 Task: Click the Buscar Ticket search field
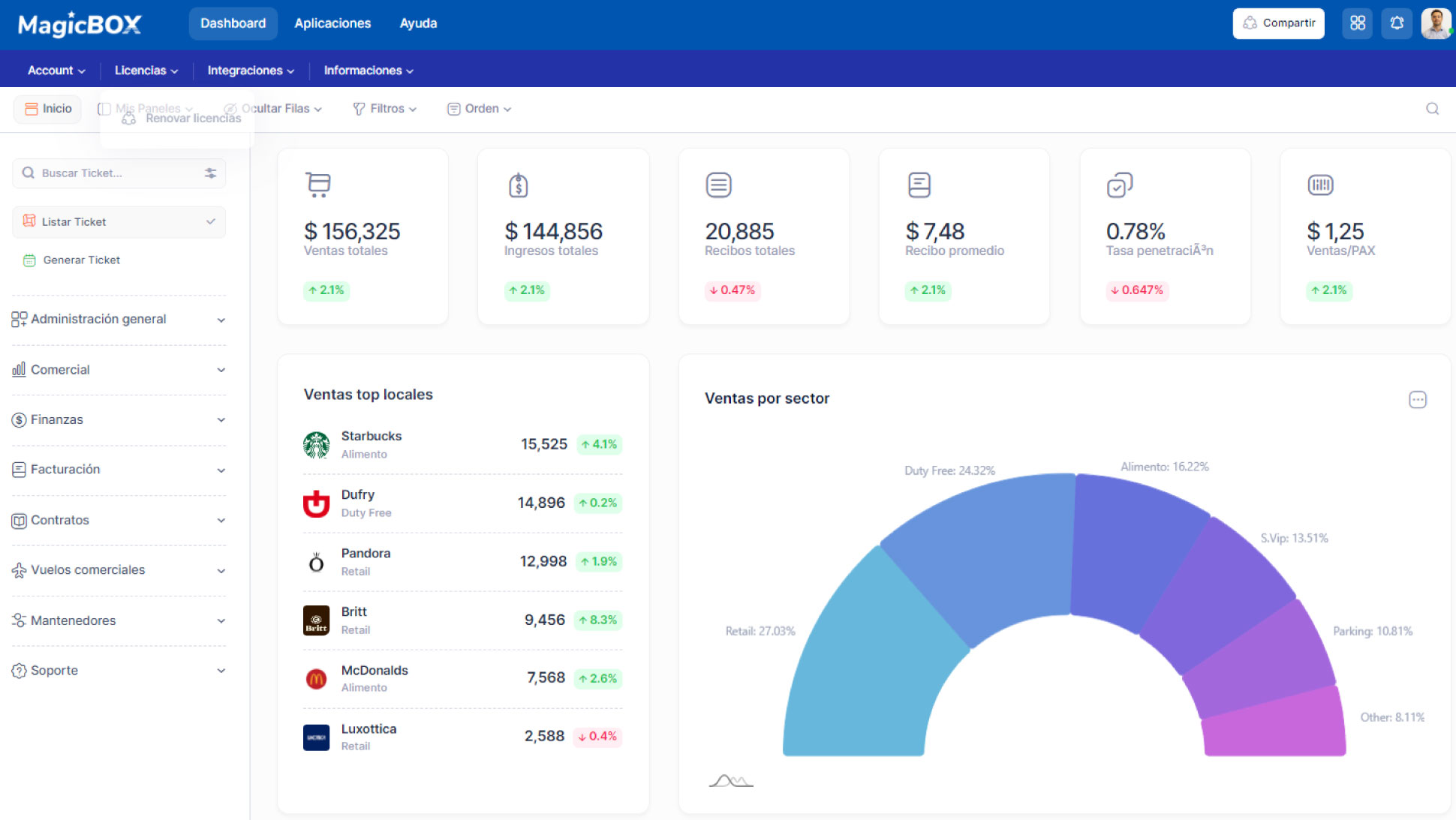(119, 173)
